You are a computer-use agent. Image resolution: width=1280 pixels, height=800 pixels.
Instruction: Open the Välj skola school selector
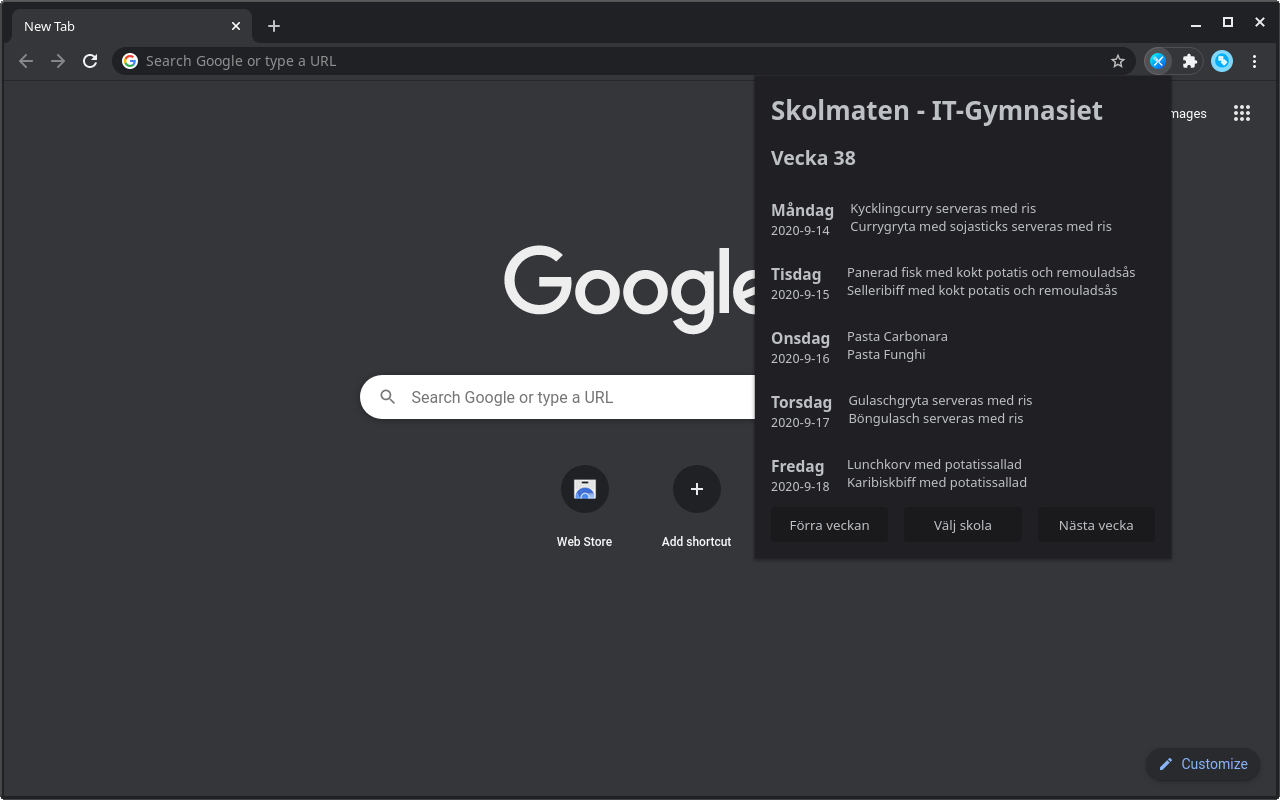[x=962, y=524]
